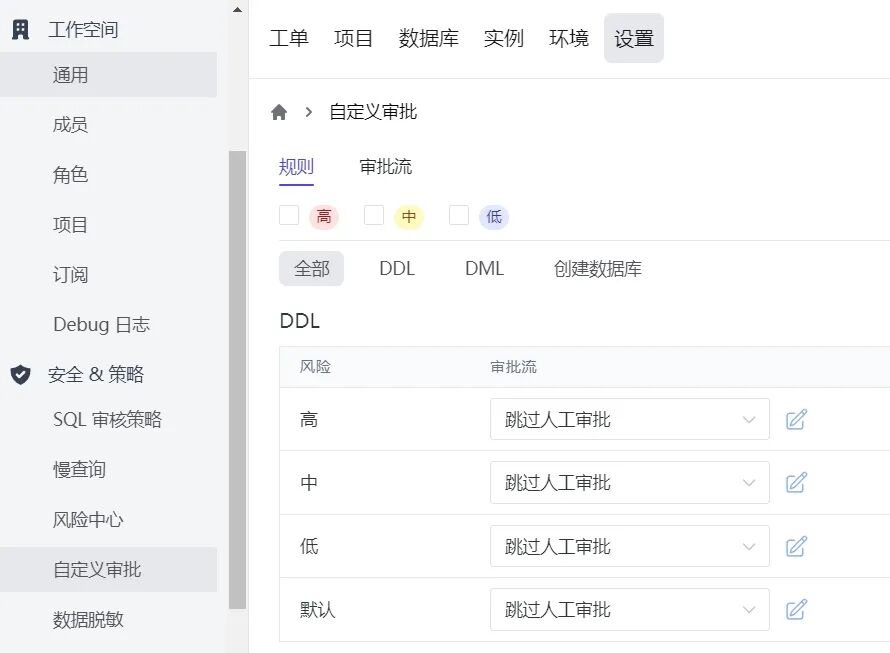Click the edit icon for 低 risk row
This screenshot has width=890, height=653.
(796, 546)
